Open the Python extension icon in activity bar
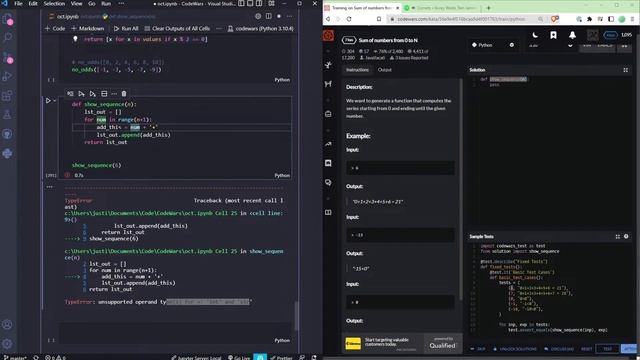This screenshot has width=640, height=360. (7, 153)
